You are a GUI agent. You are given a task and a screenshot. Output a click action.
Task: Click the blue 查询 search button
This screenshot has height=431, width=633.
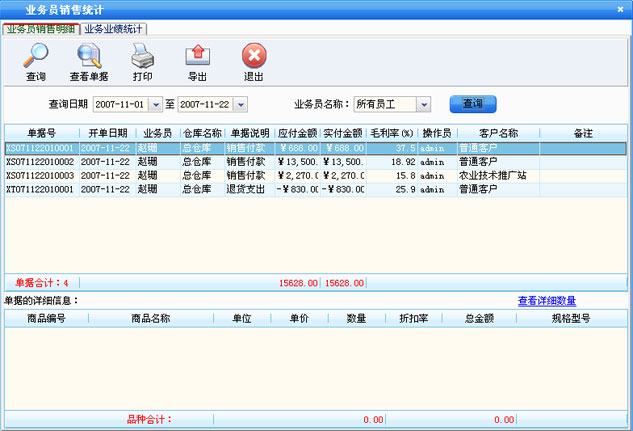coord(472,104)
